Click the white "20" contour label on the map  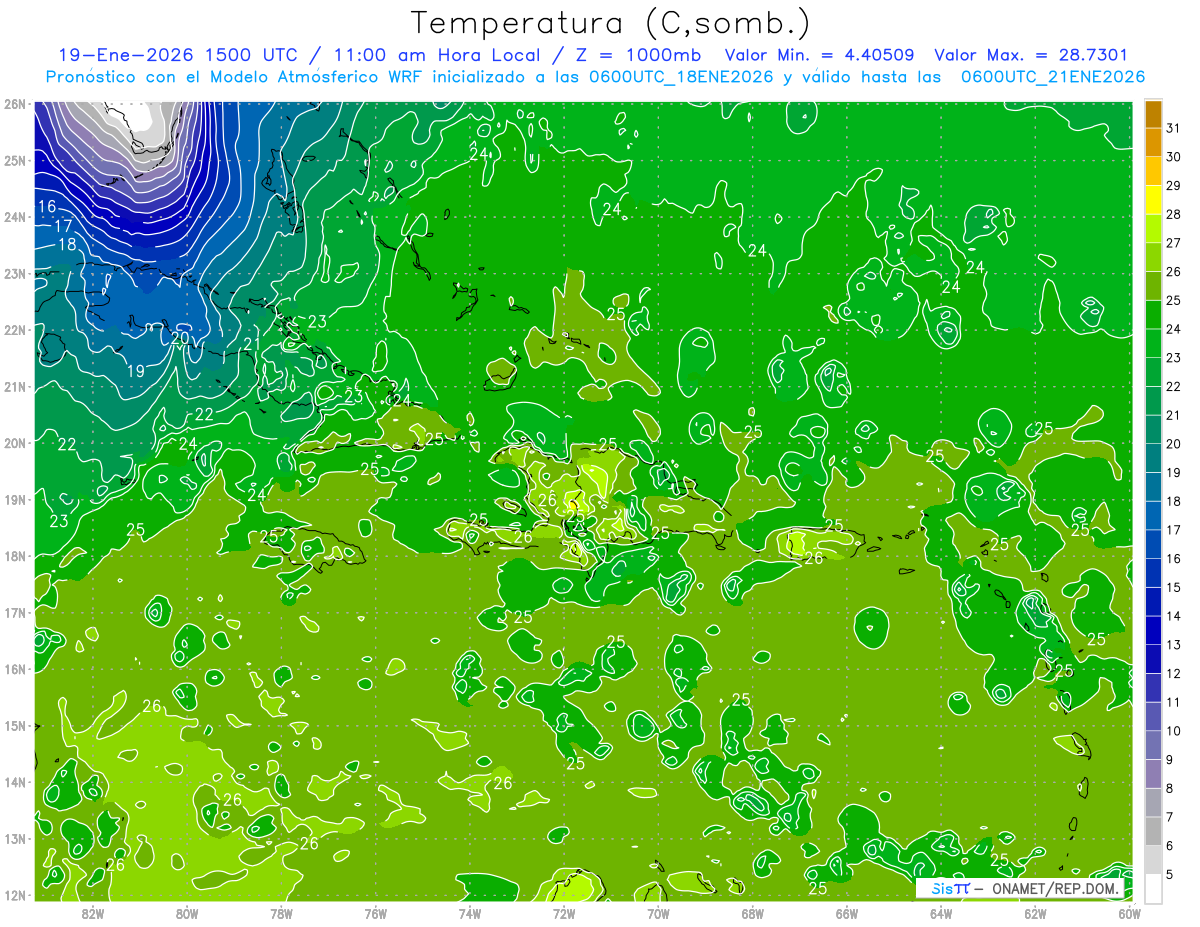pos(180,338)
